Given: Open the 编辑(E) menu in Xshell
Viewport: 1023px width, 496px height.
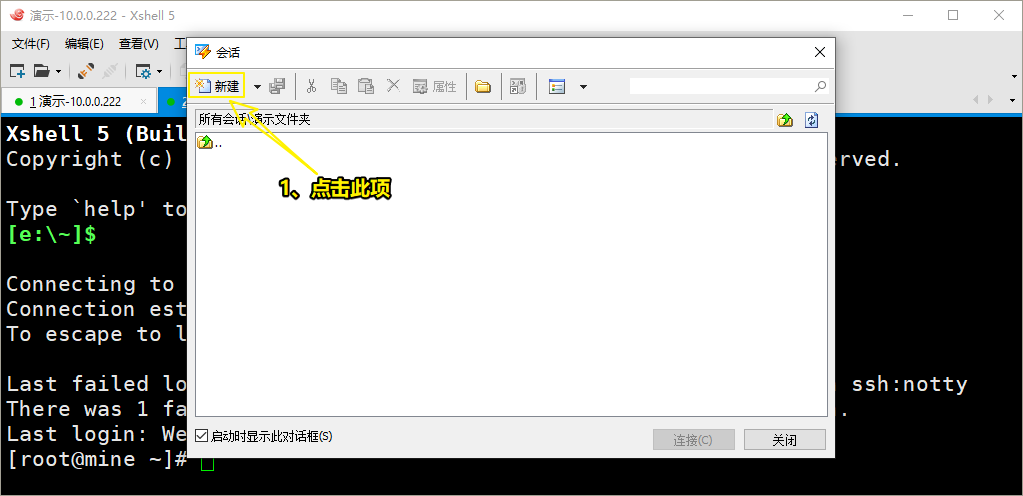Looking at the screenshot, I should coord(84,44).
